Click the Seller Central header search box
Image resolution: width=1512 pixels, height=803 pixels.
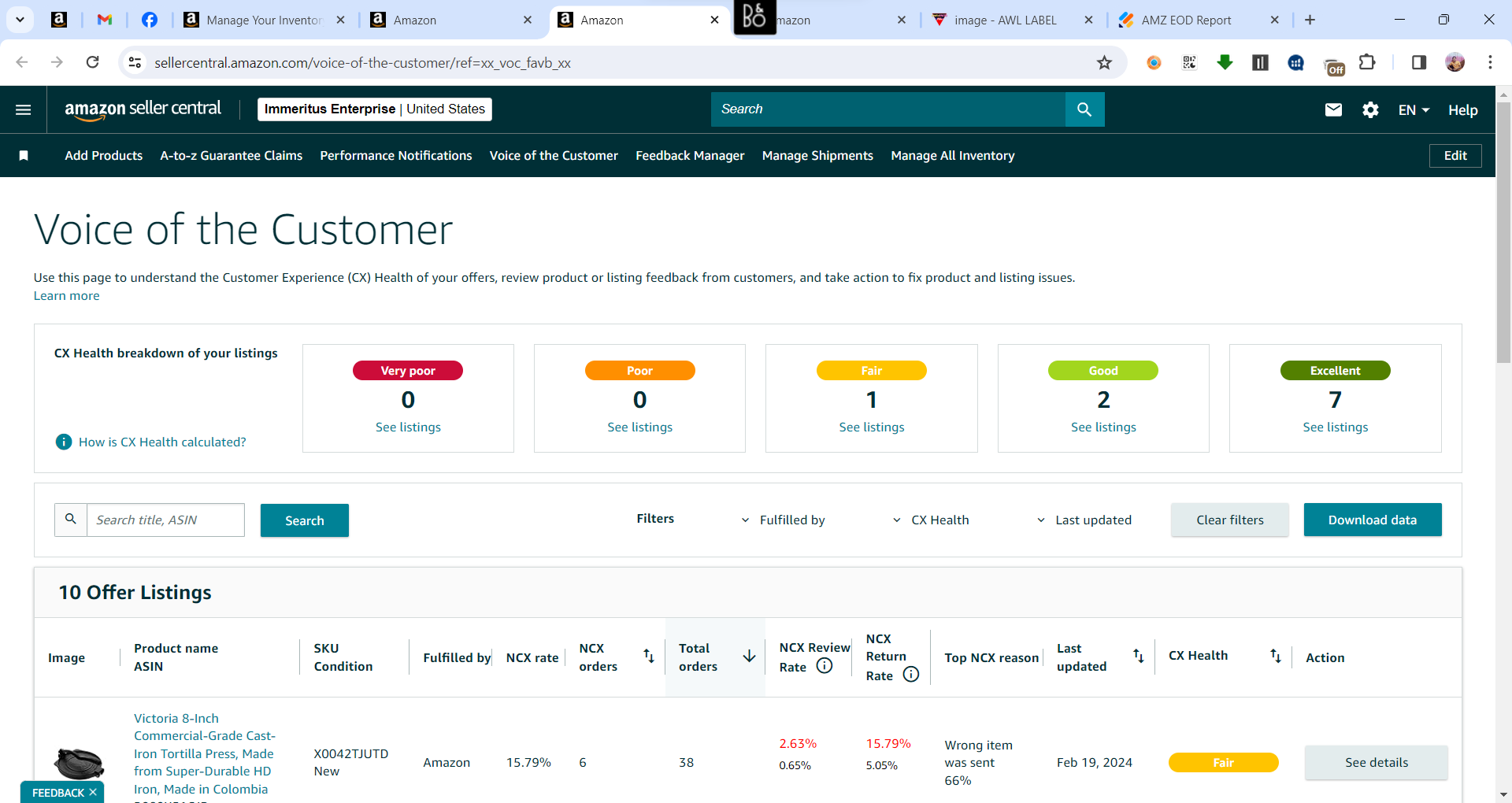(x=888, y=109)
